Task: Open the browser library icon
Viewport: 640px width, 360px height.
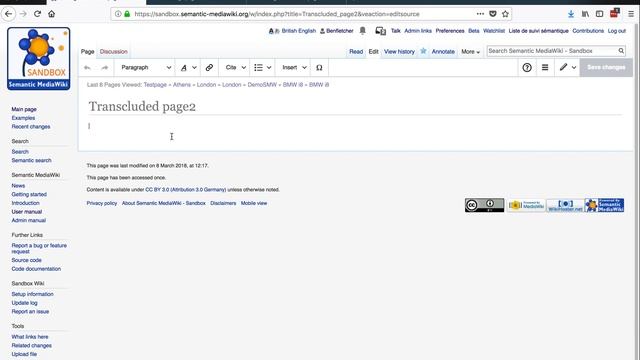Action: coord(585,14)
